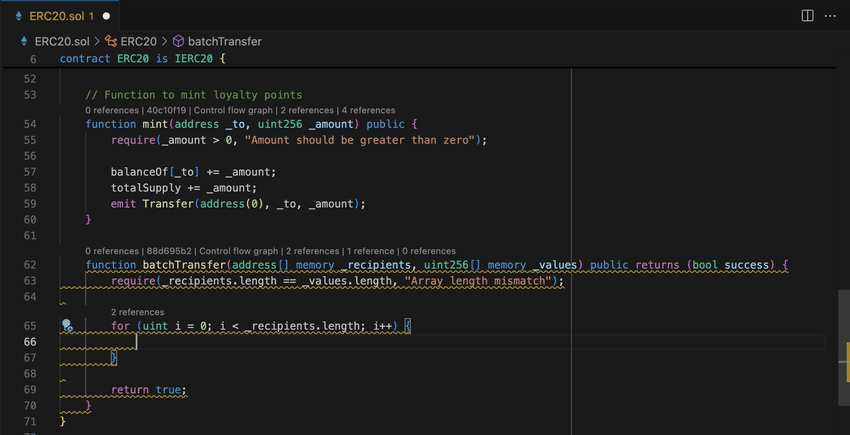Open Control flow graph for mint function
The width and height of the screenshot is (850, 435).
(x=233, y=110)
